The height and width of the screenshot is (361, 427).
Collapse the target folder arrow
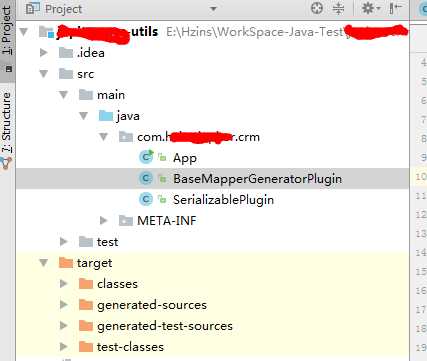(44, 263)
